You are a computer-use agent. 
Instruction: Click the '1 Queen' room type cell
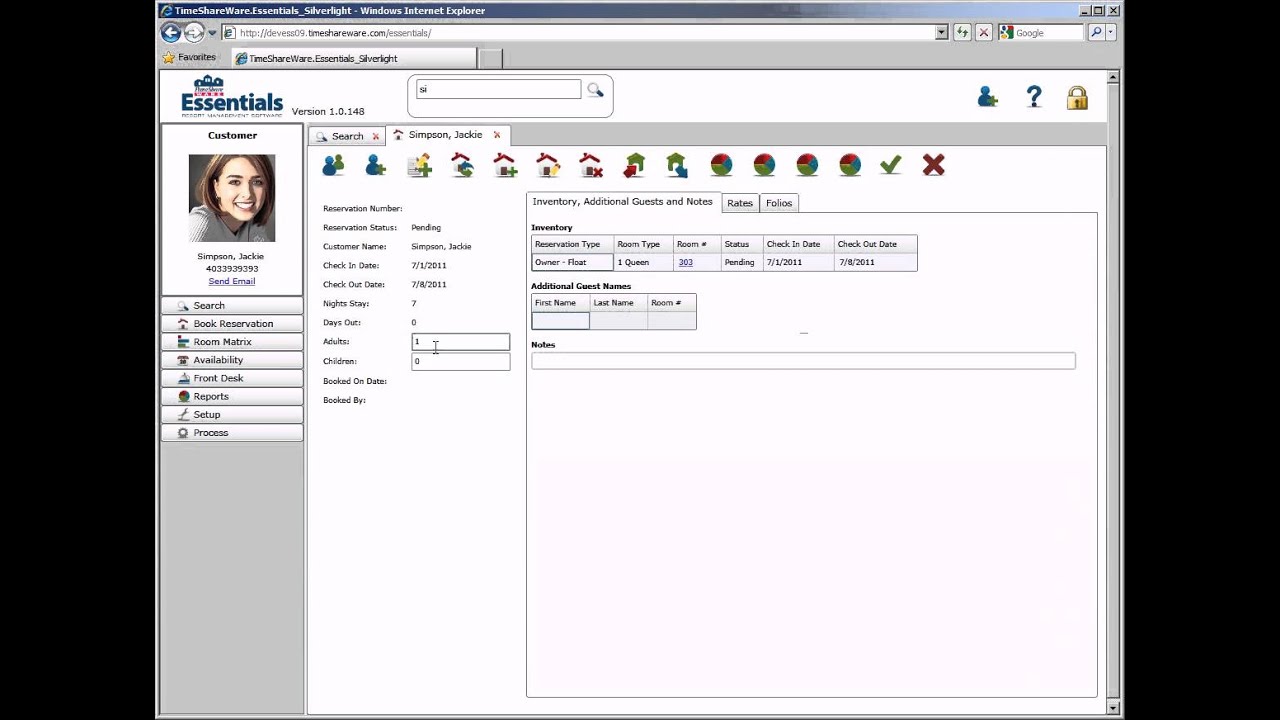[643, 262]
